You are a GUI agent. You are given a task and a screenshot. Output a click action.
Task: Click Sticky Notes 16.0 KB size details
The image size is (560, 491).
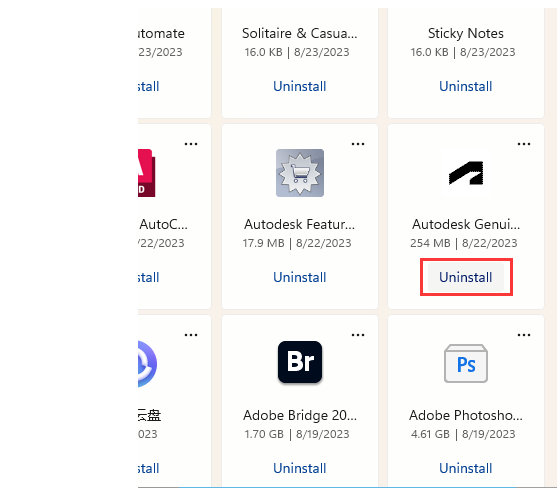tap(463, 52)
